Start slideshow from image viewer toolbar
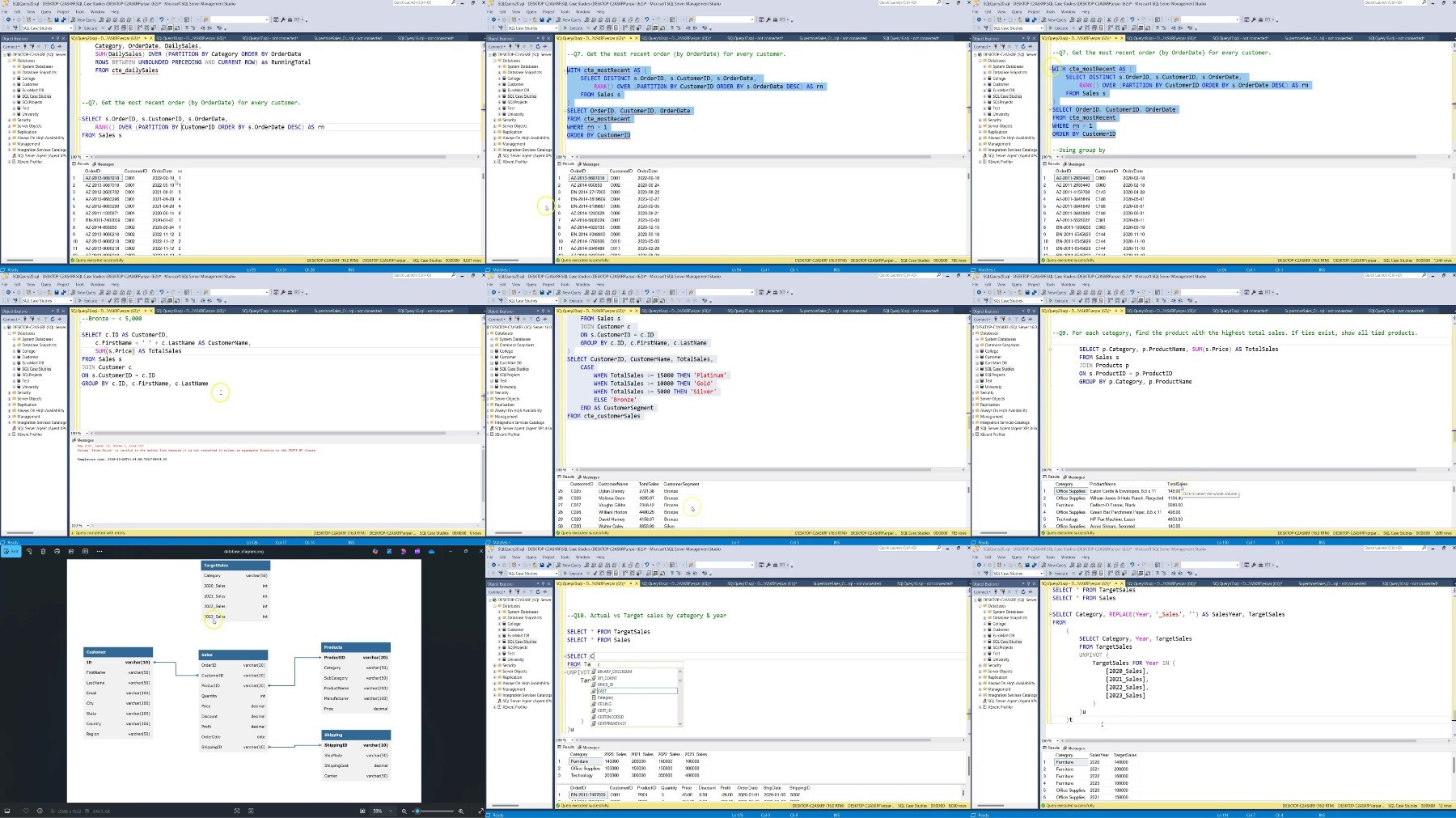The image size is (1456, 818). click(x=85, y=551)
